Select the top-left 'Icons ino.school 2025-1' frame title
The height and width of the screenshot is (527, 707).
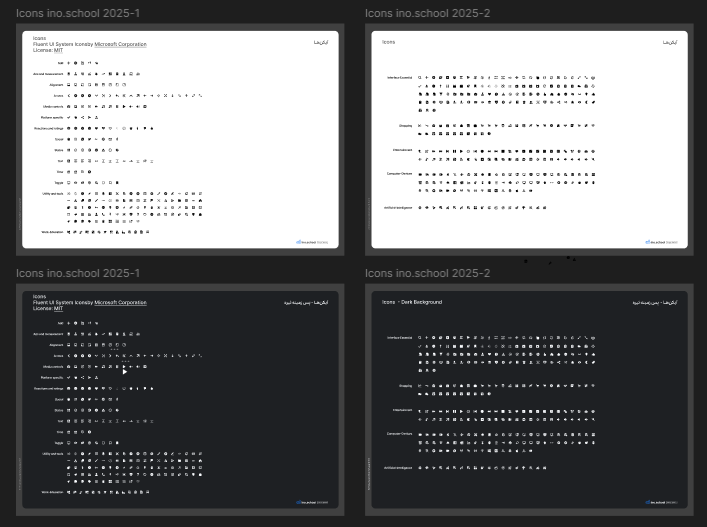[x=78, y=13]
